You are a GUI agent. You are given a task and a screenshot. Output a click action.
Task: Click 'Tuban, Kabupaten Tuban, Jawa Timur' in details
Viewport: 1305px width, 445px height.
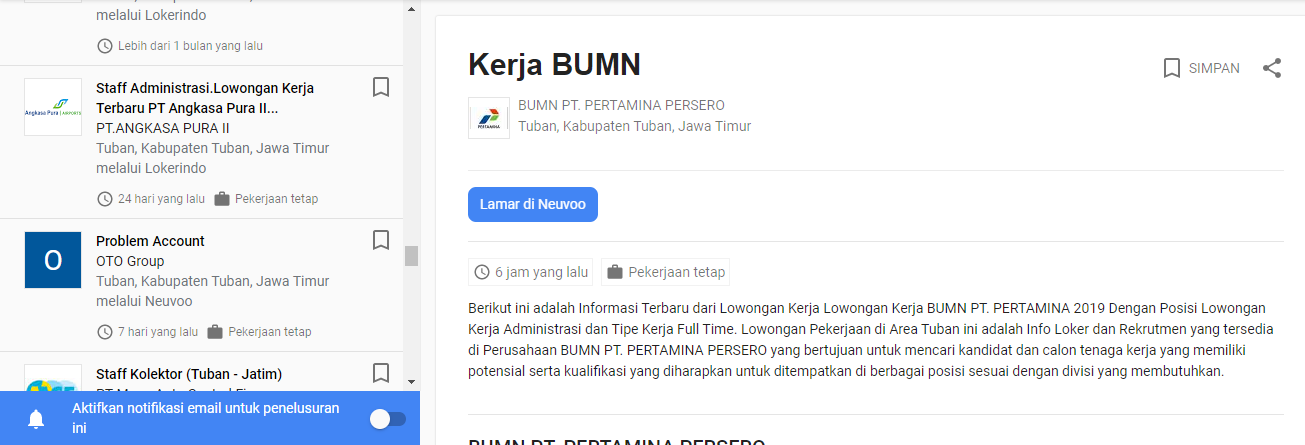tap(634, 126)
